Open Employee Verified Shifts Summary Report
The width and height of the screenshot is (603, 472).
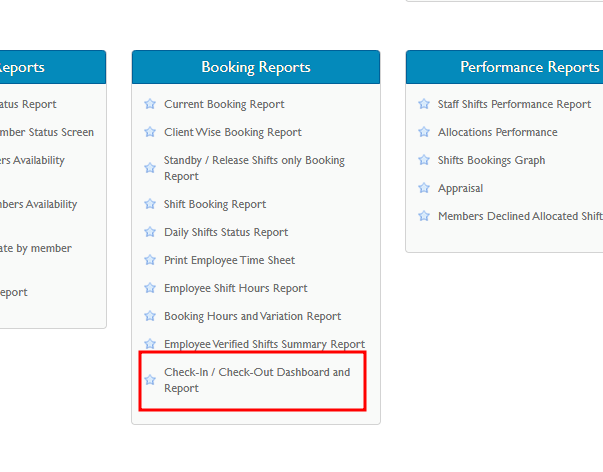(265, 344)
